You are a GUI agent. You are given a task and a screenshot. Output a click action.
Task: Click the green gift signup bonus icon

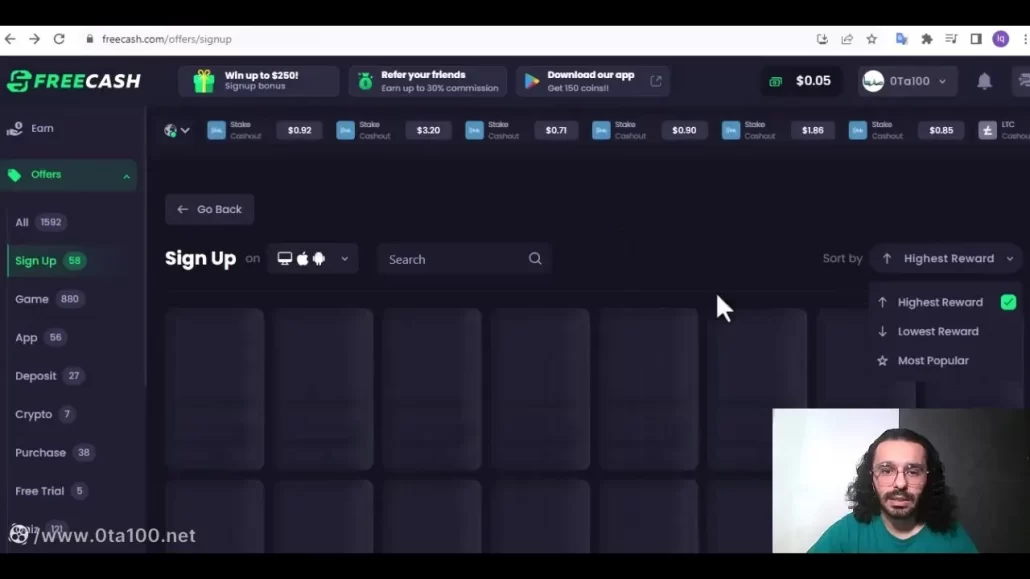tap(203, 81)
